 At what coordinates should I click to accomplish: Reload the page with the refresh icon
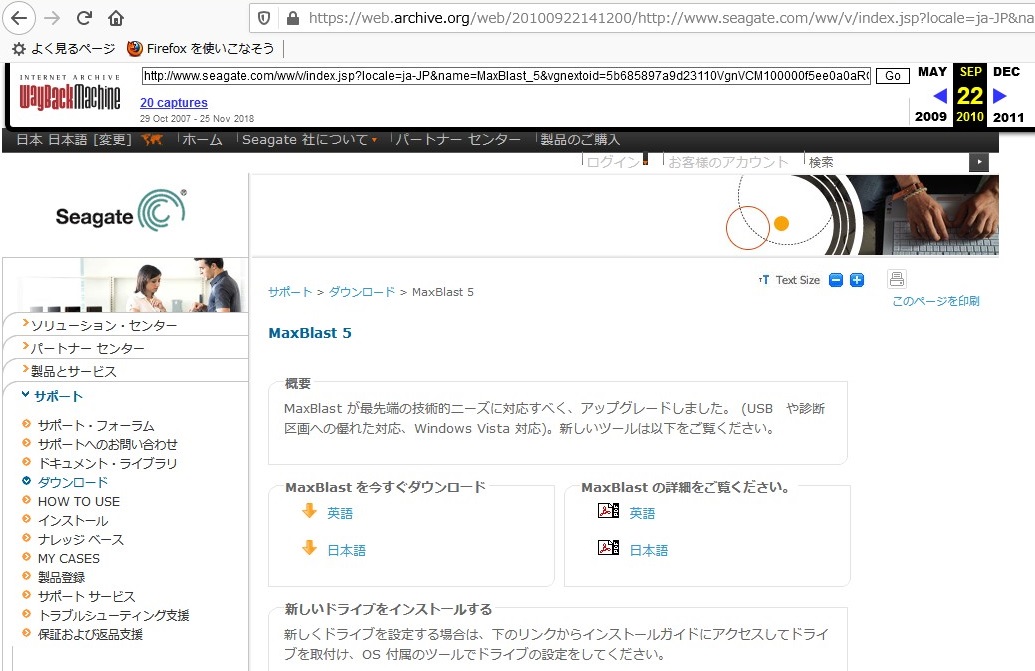pyautogui.click(x=84, y=18)
